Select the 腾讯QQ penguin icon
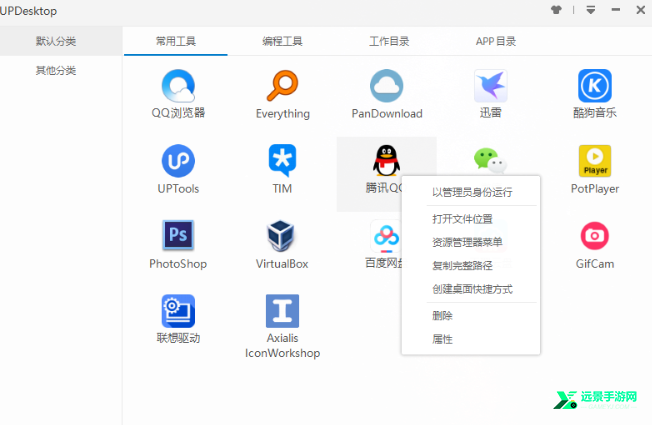Image resolution: width=652 pixels, height=425 pixels. tap(386, 161)
